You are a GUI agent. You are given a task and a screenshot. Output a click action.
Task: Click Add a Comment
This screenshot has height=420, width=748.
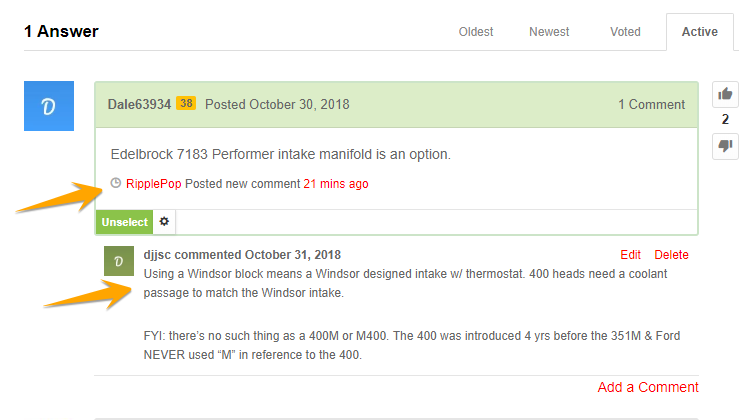[648, 387]
